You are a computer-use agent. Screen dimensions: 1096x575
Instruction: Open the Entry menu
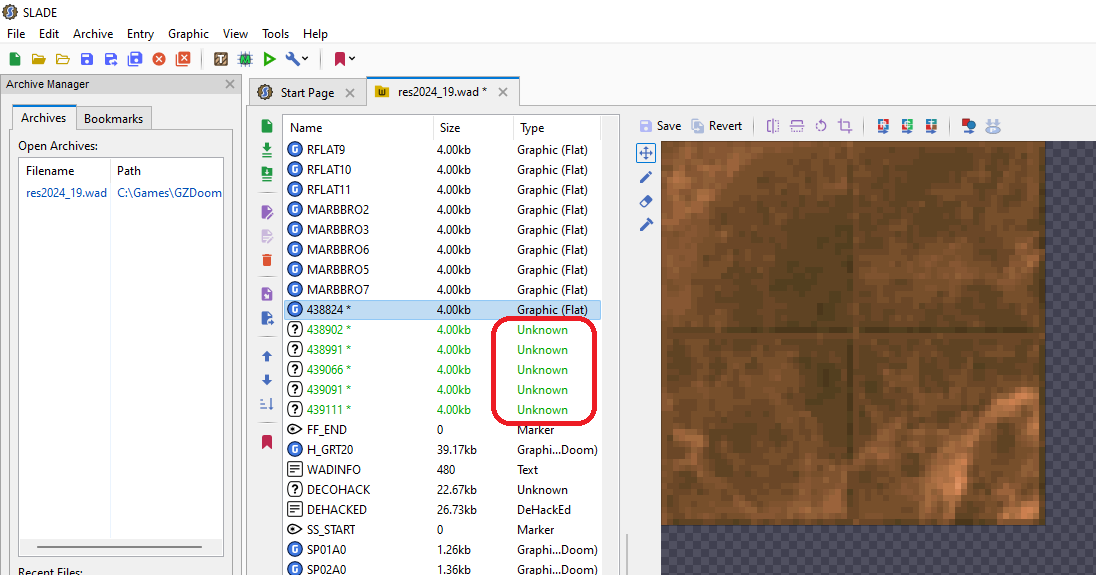coord(140,34)
